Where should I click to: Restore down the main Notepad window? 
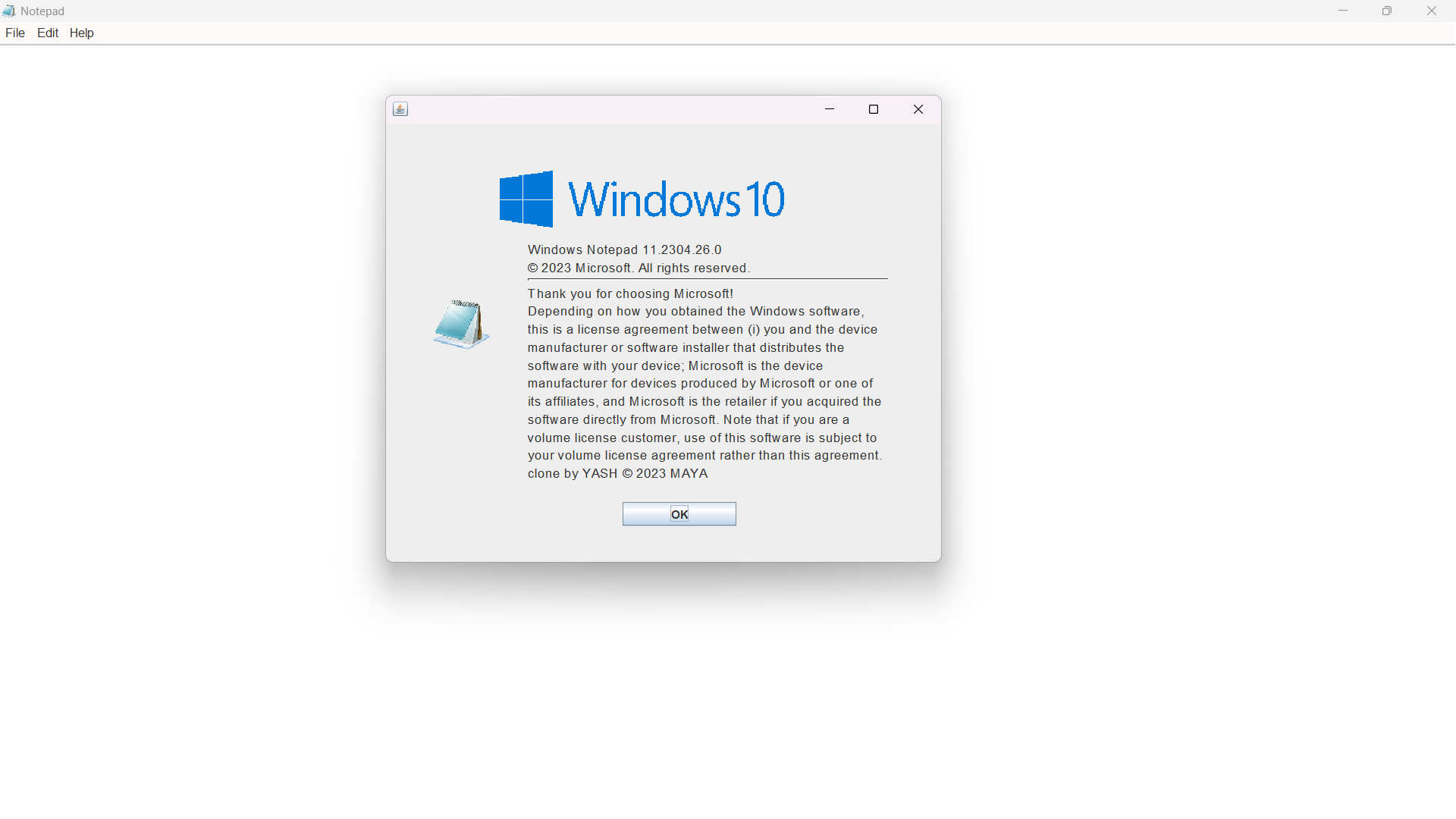click(1387, 11)
